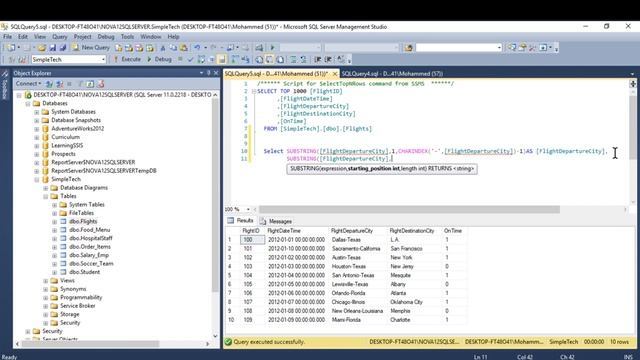Click the Connect icon in SQL editor toolbar

point(11,60)
